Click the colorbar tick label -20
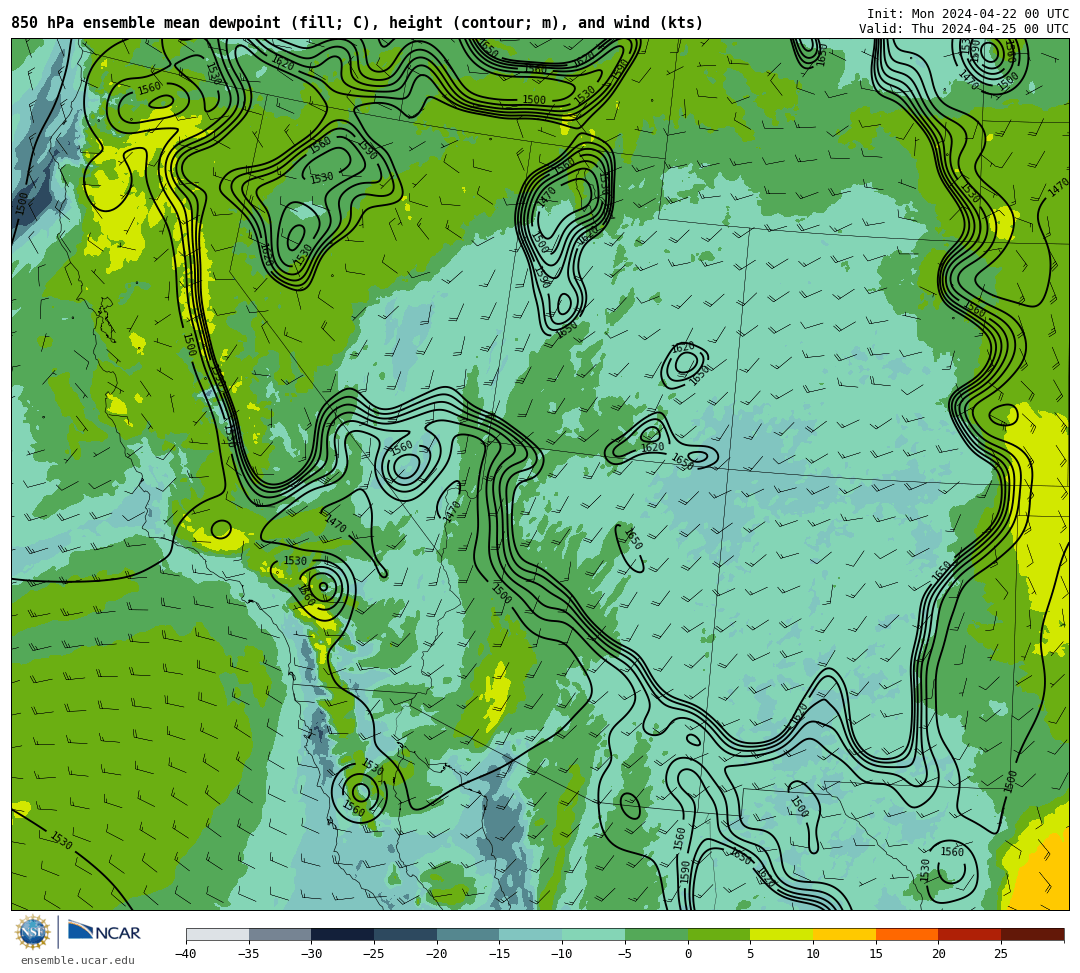 [437, 954]
